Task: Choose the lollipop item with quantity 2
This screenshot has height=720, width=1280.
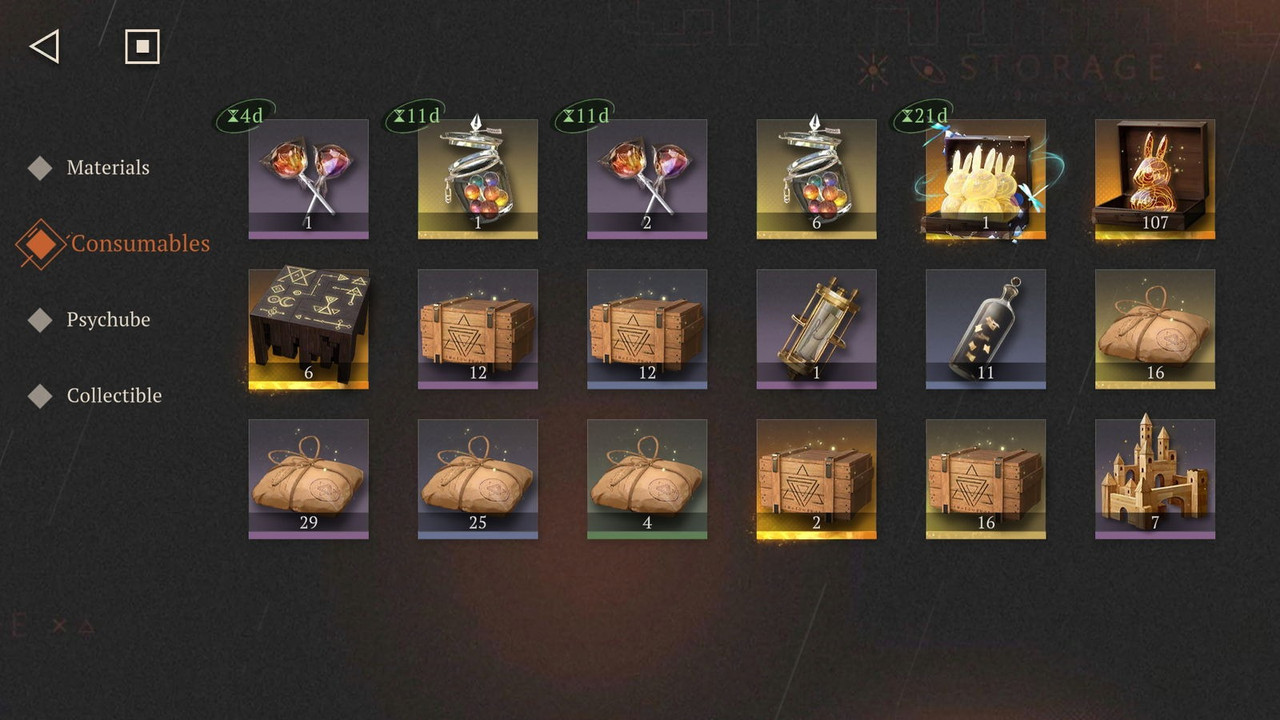Action: click(x=647, y=179)
